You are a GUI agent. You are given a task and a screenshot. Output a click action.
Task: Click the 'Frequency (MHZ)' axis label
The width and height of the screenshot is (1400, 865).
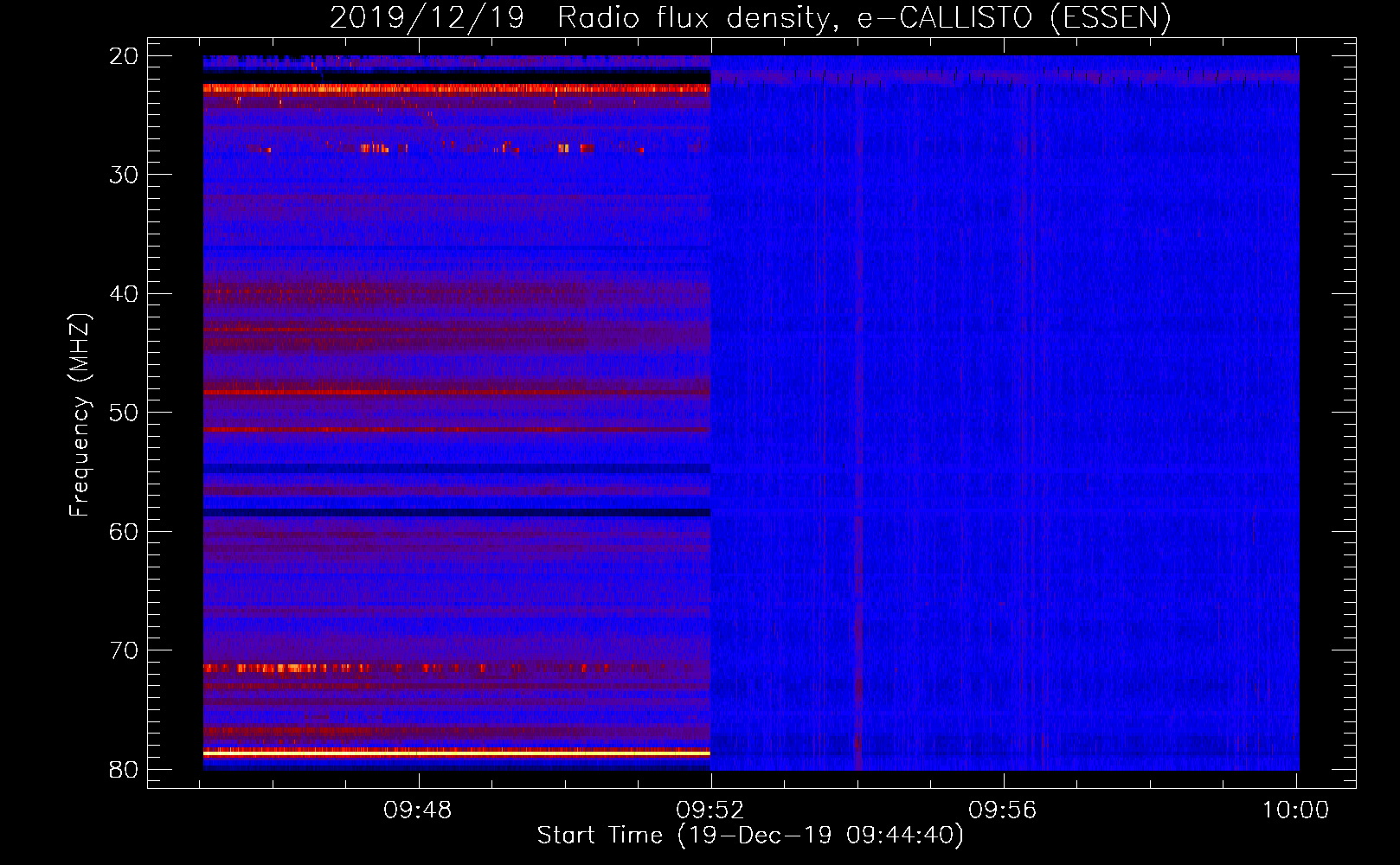79,415
